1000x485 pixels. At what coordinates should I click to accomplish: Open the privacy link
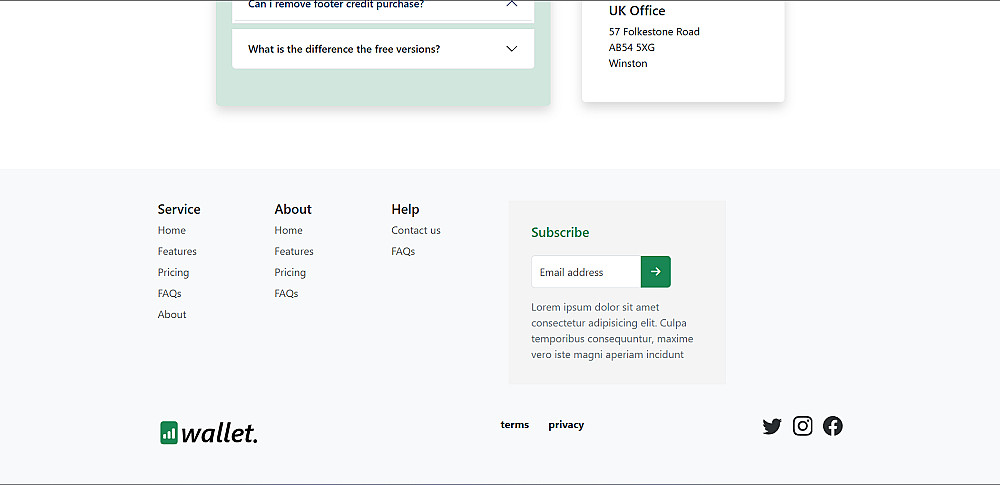[x=566, y=425]
